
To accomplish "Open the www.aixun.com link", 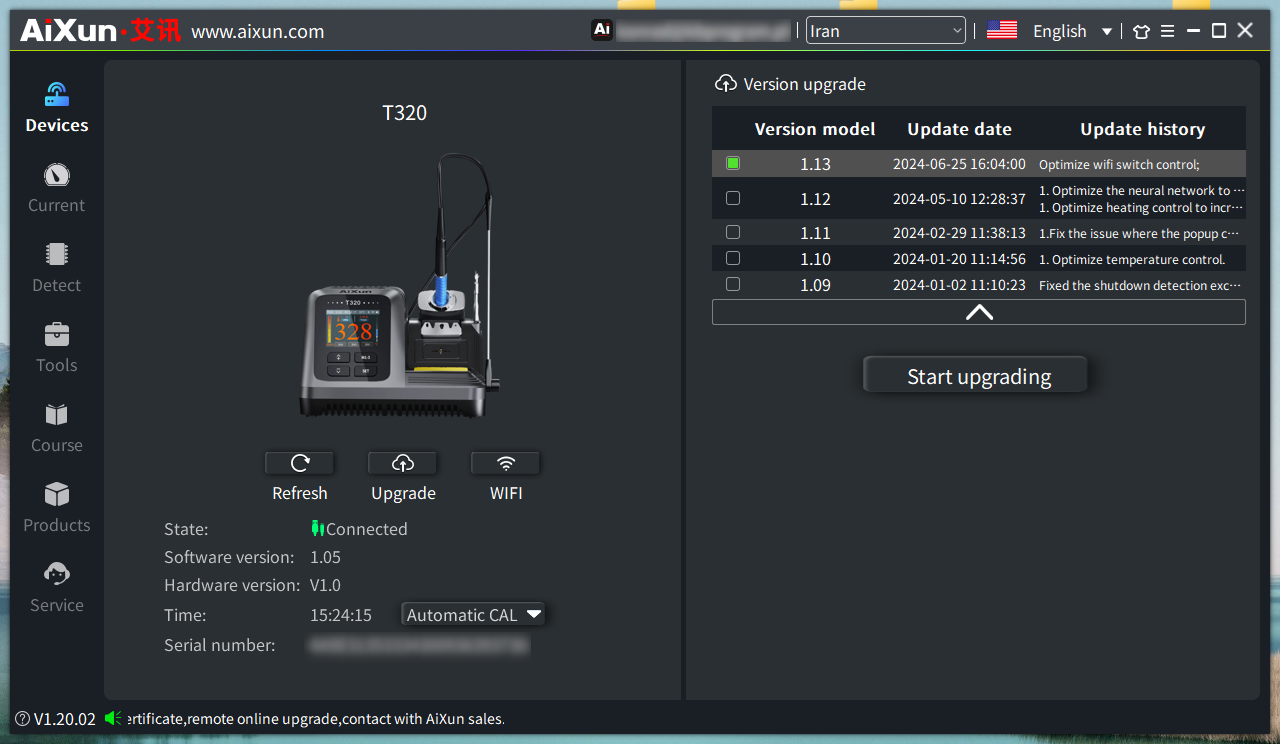I will (258, 31).
